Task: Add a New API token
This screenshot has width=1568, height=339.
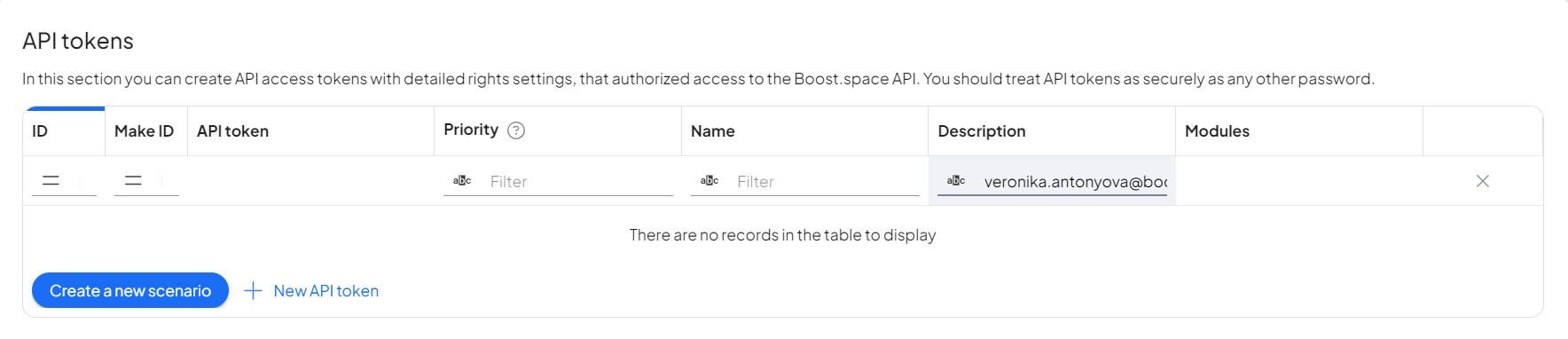Action: pyautogui.click(x=311, y=290)
